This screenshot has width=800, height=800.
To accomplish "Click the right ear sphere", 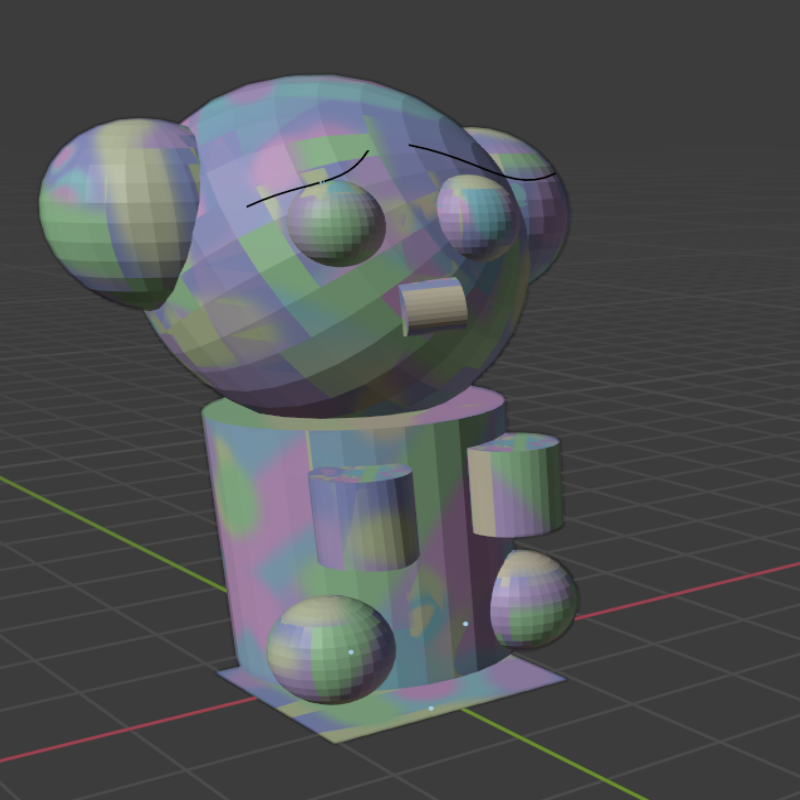I will point(520,200).
